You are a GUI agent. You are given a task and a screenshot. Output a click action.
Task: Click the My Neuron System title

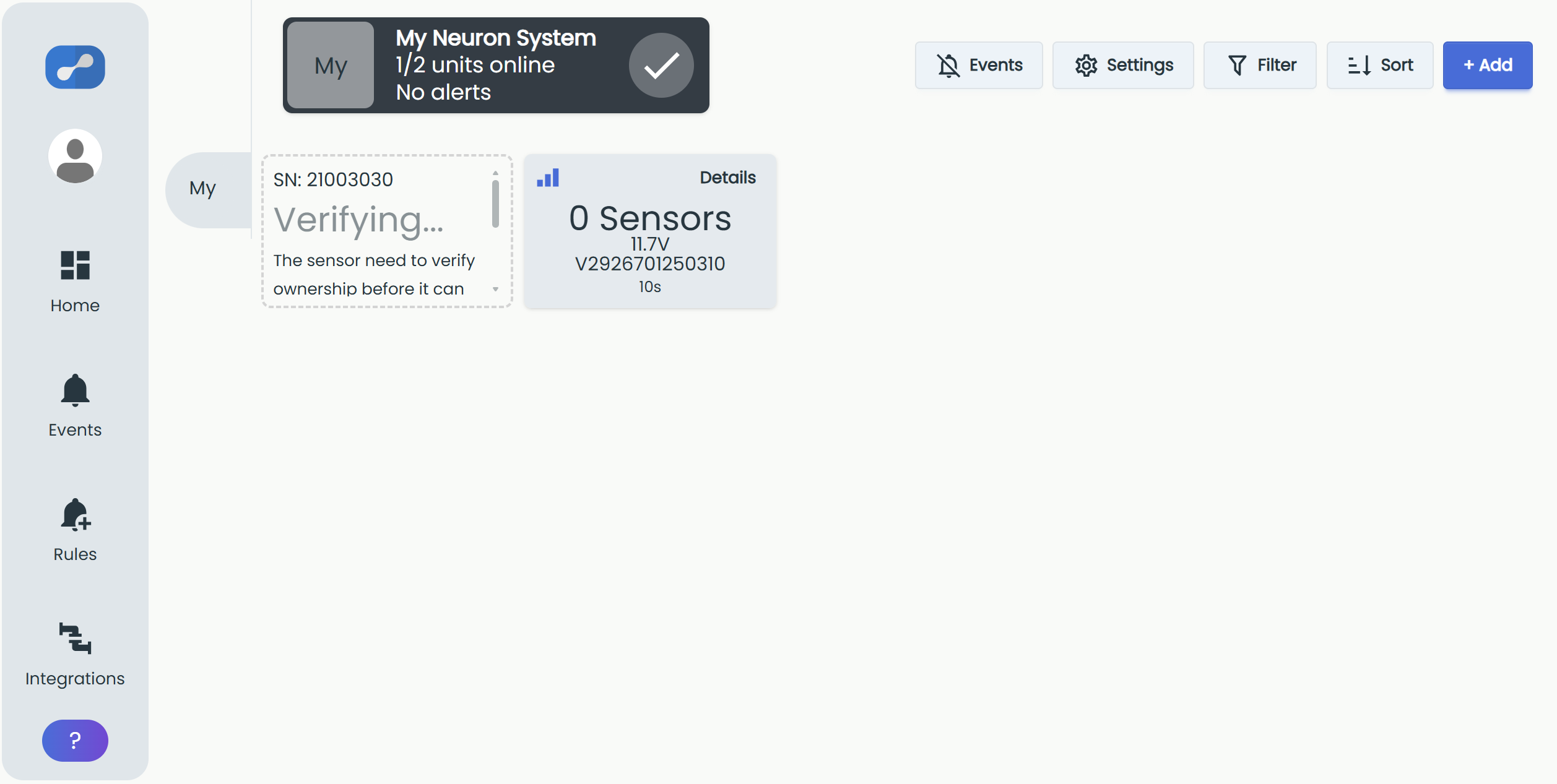pyautogui.click(x=496, y=38)
